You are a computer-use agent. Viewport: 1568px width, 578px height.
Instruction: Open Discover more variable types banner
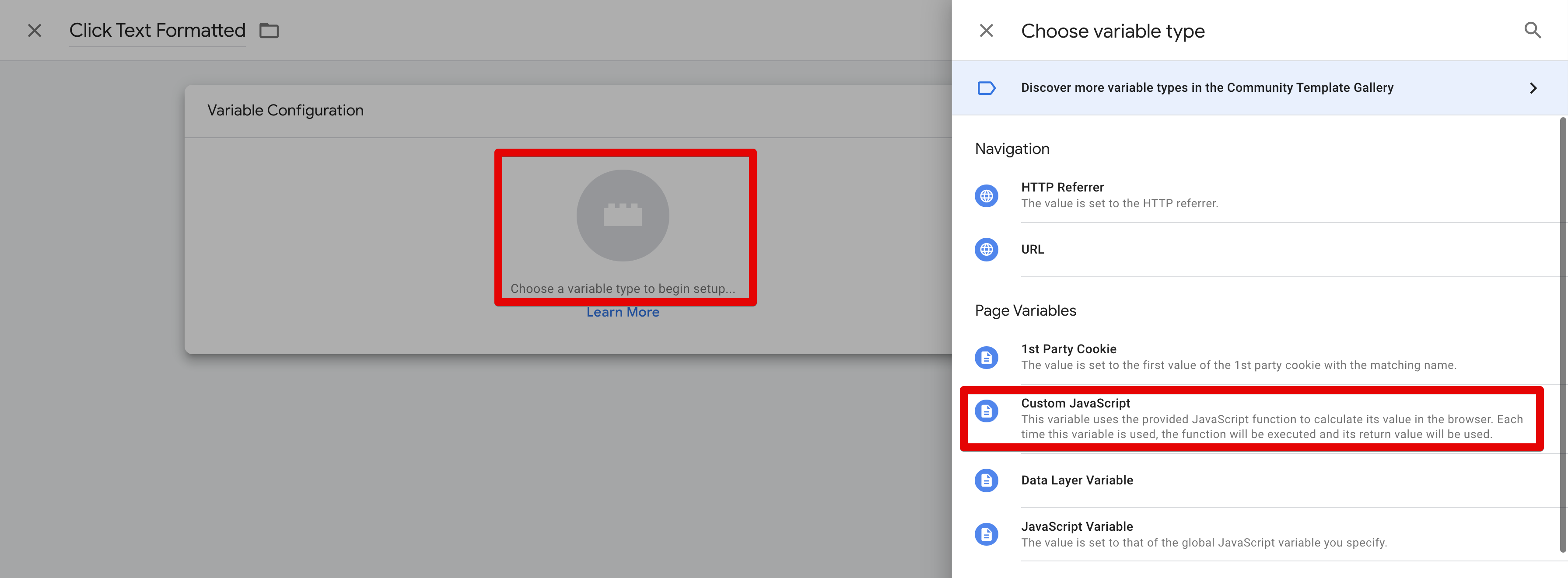tap(1260, 88)
